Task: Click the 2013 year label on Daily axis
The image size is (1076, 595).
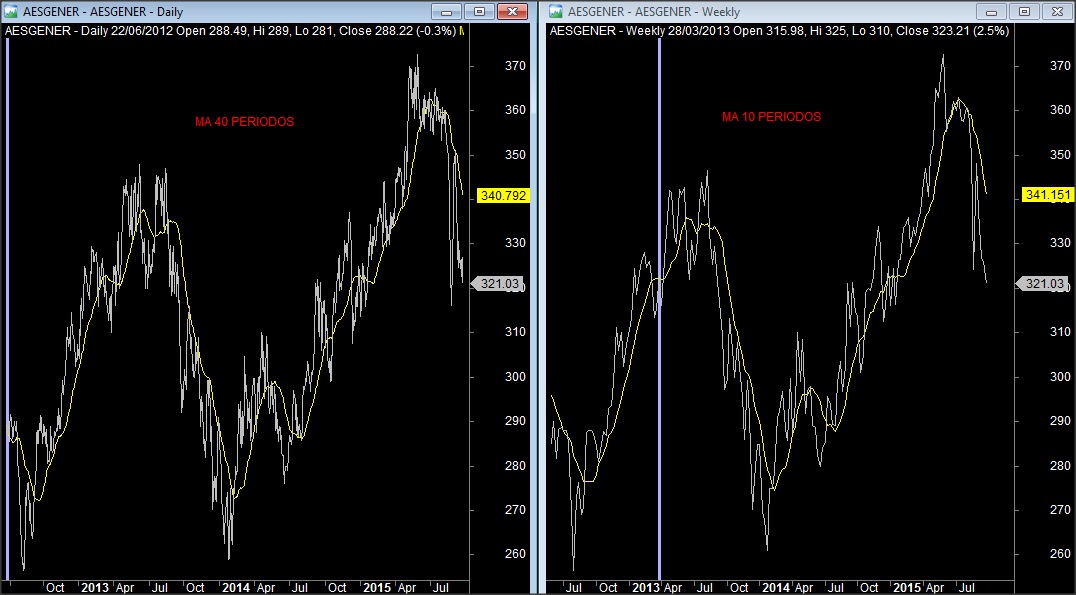Action: pyautogui.click(x=95, y=587)
